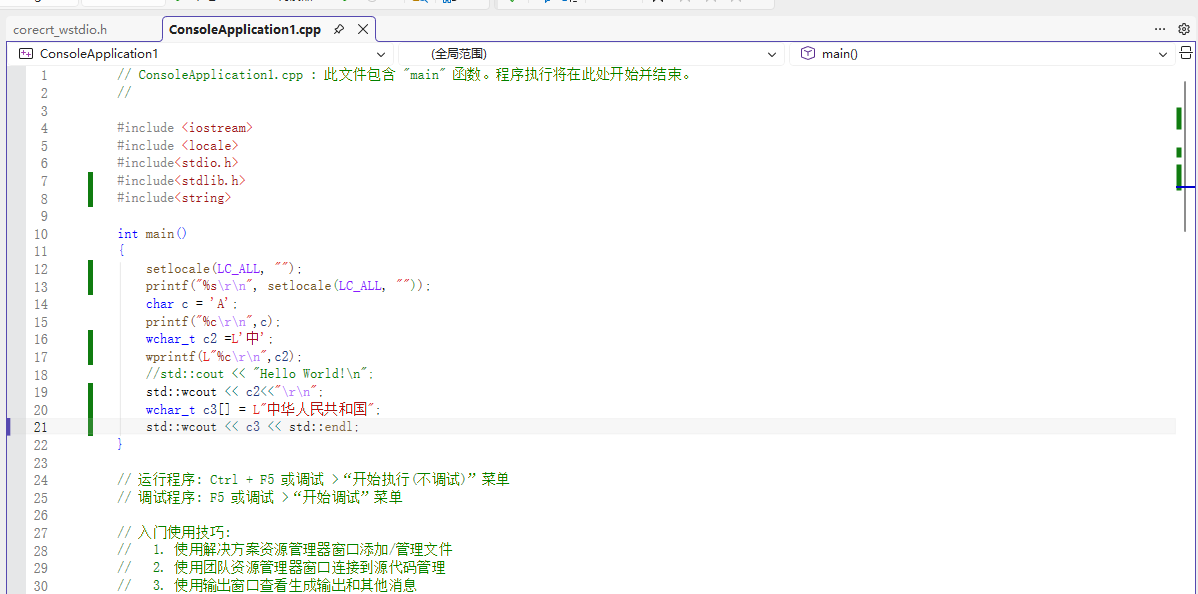Click the wchar_t c3[] 中华人民共和国 line
The width and height of the screenshot is (1198, 594).
(264, 409)
